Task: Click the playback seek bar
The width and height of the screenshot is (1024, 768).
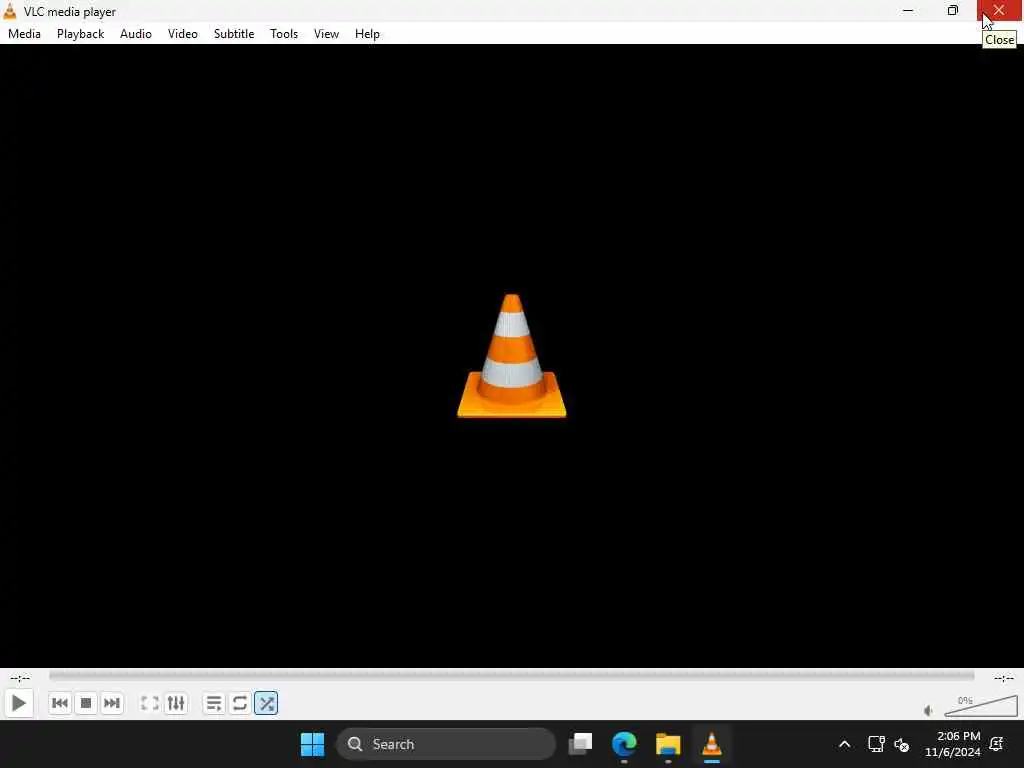Action: point(511,676)
